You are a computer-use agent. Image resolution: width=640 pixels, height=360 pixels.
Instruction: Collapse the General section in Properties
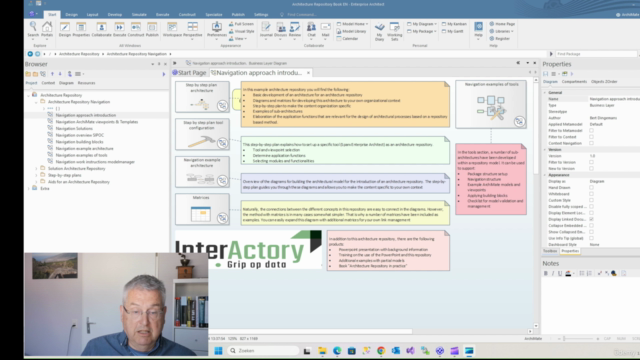click(x=545, y=93)
